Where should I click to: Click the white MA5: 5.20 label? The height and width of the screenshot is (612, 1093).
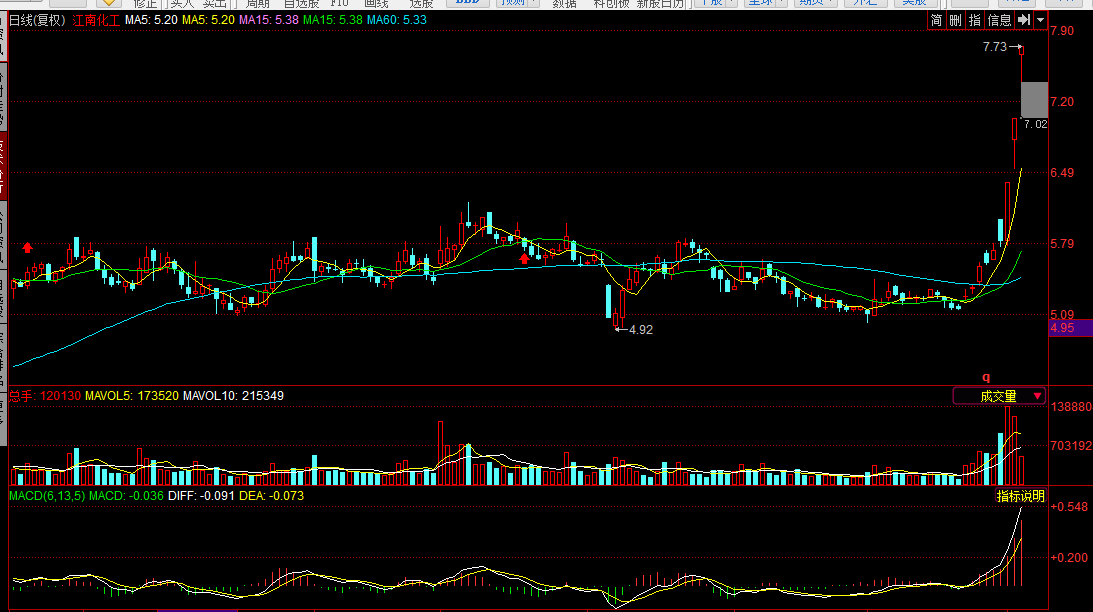151,20
